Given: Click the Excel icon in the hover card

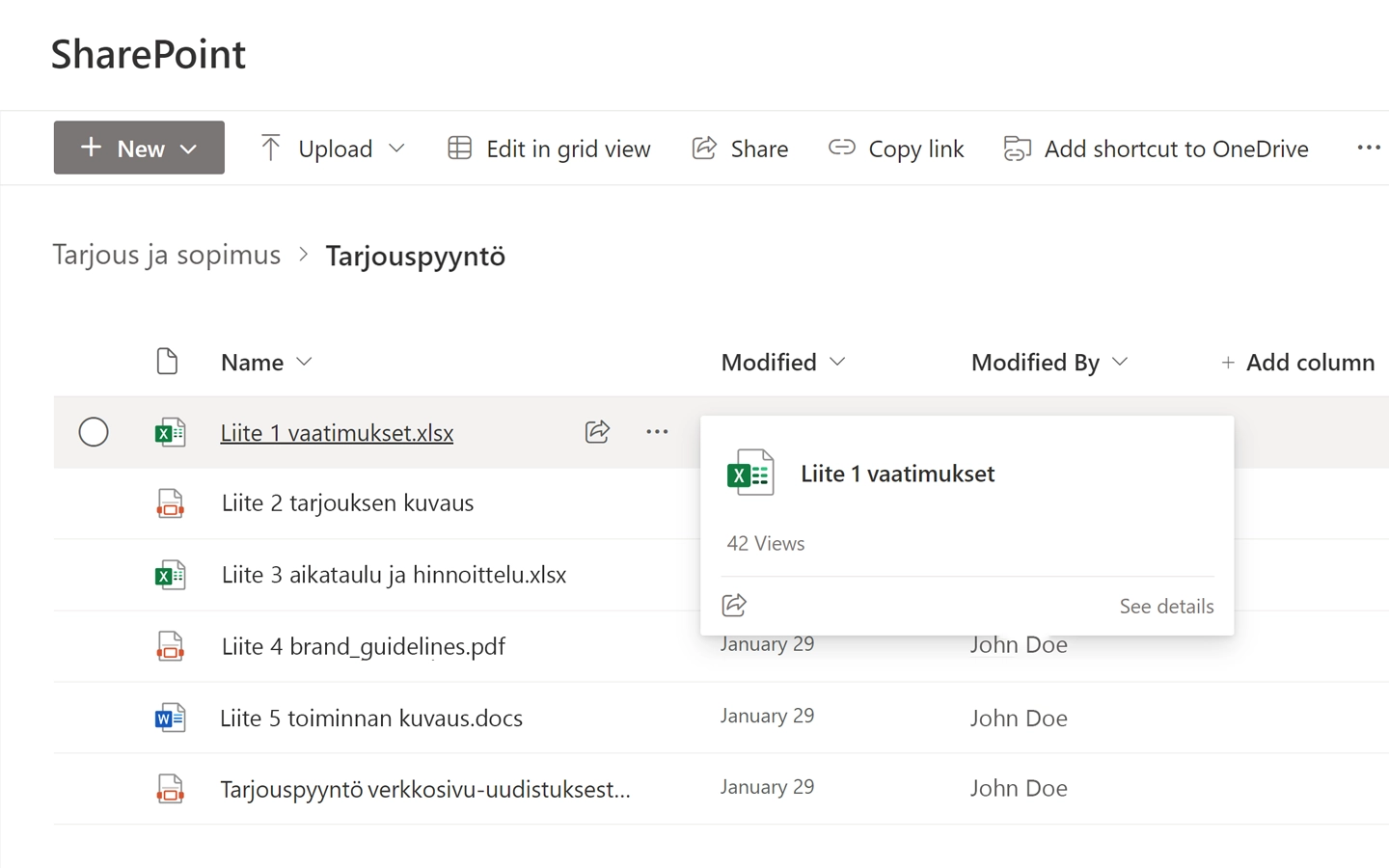Looking at the screenshot, I should (750, 473).
